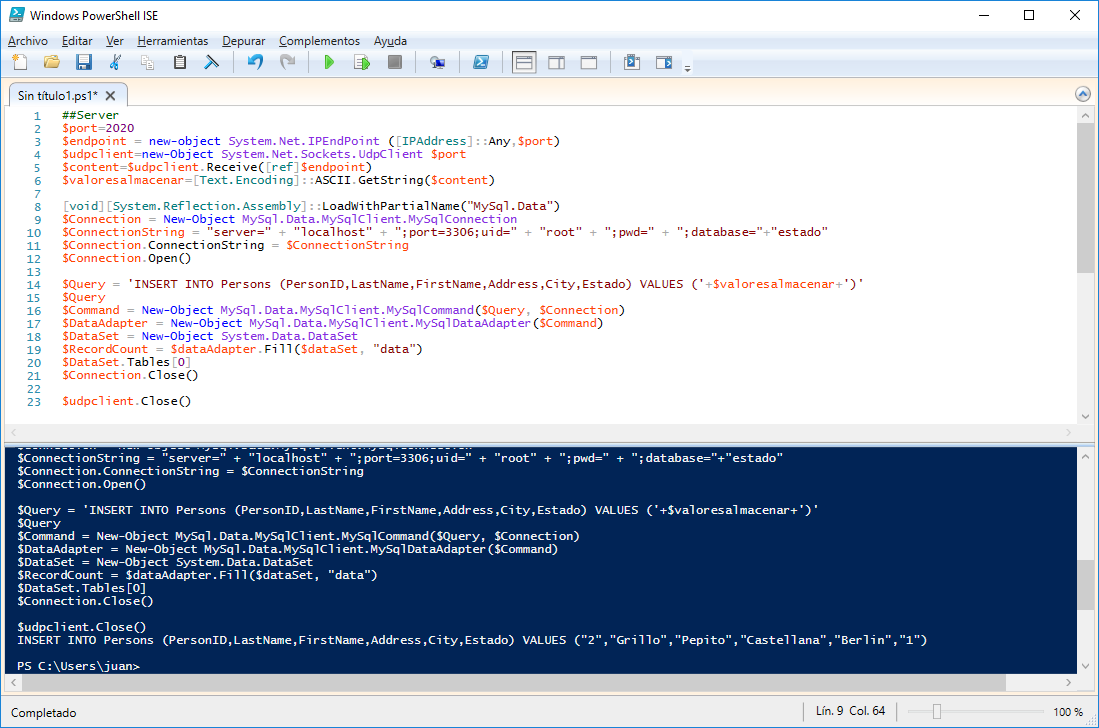Undo the last edit with the toolbar arrow

pos(255,63)
